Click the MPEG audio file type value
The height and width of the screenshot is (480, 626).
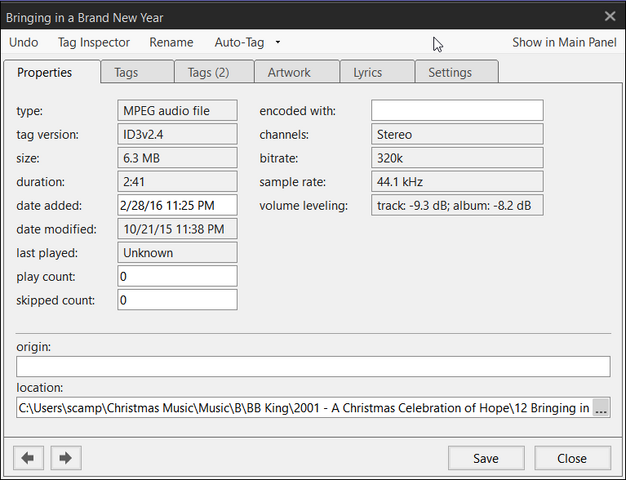tap(177, 110)
